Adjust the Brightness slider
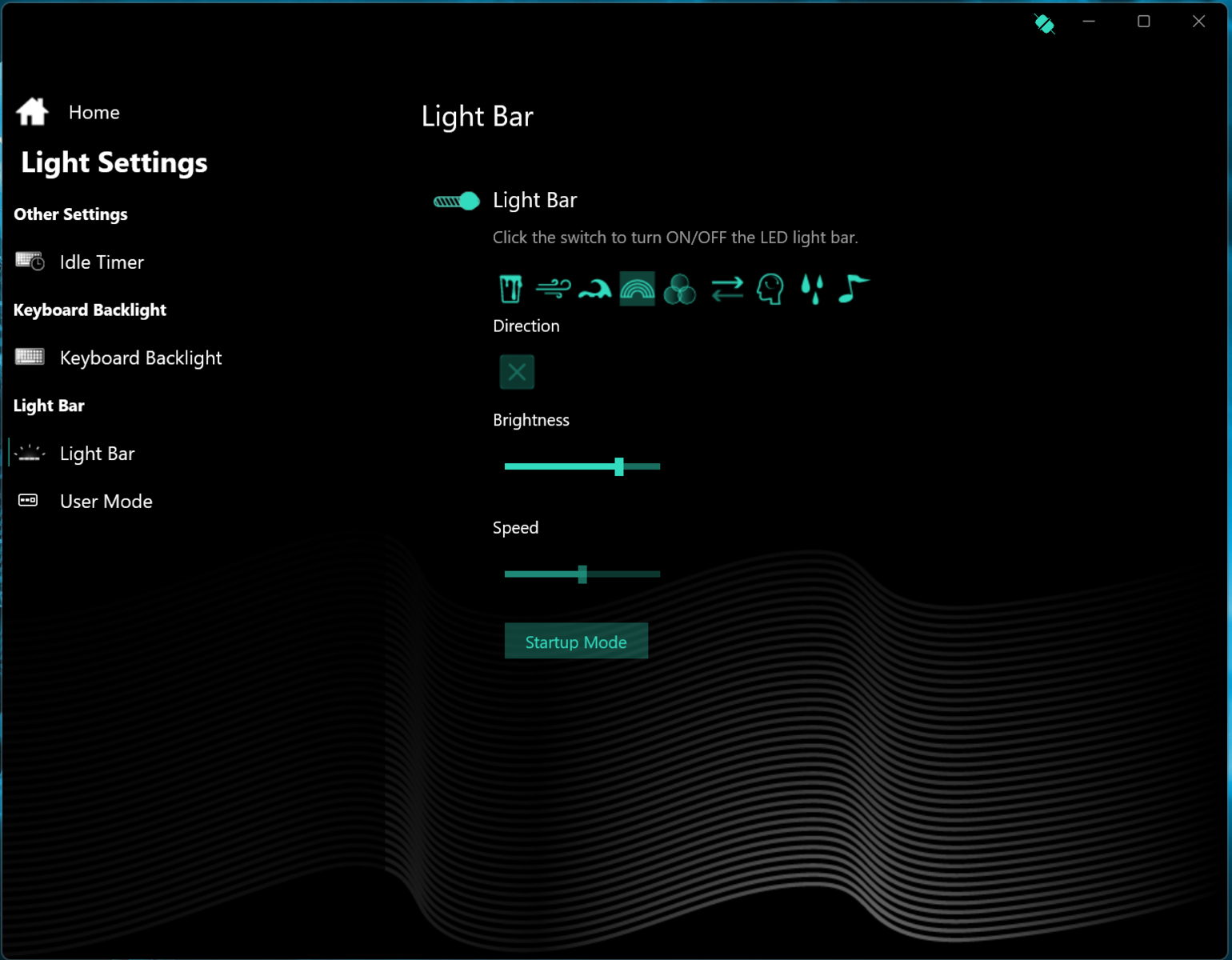Screen dimensions: 1232x960 click(x=582, y=466)
